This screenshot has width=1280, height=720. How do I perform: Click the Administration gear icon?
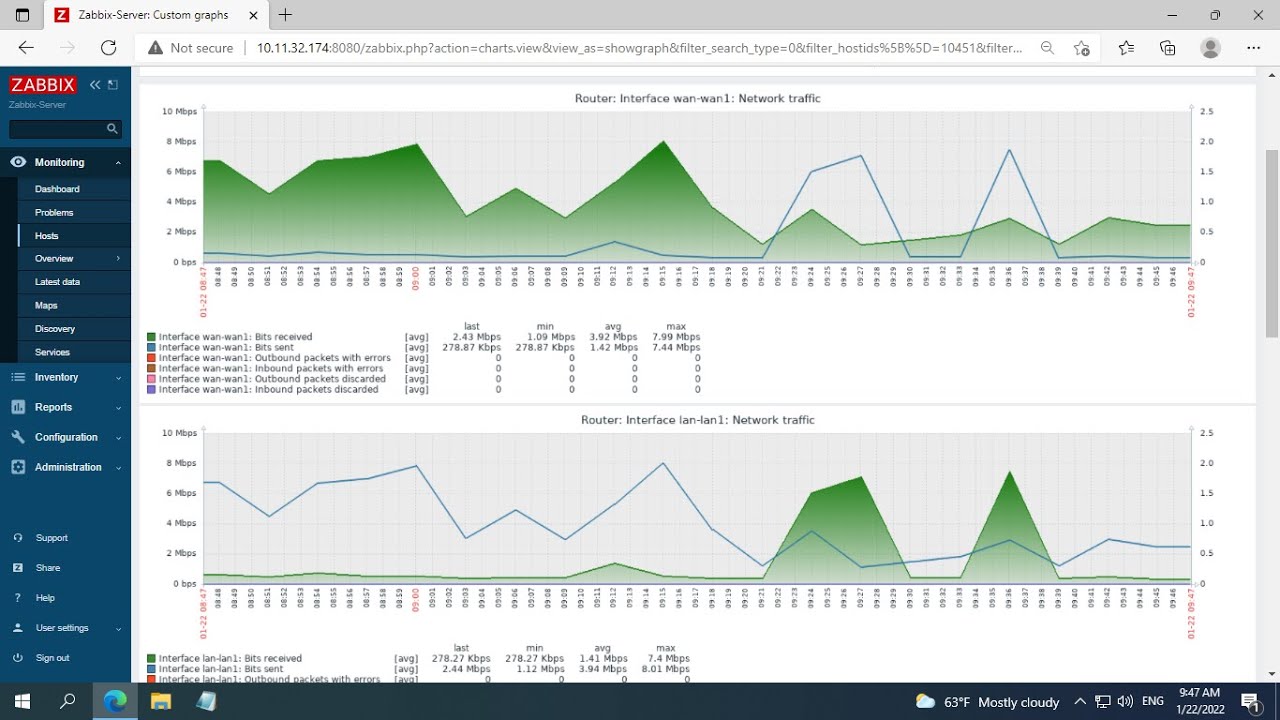pyautogui.click(x=18, y=467)
